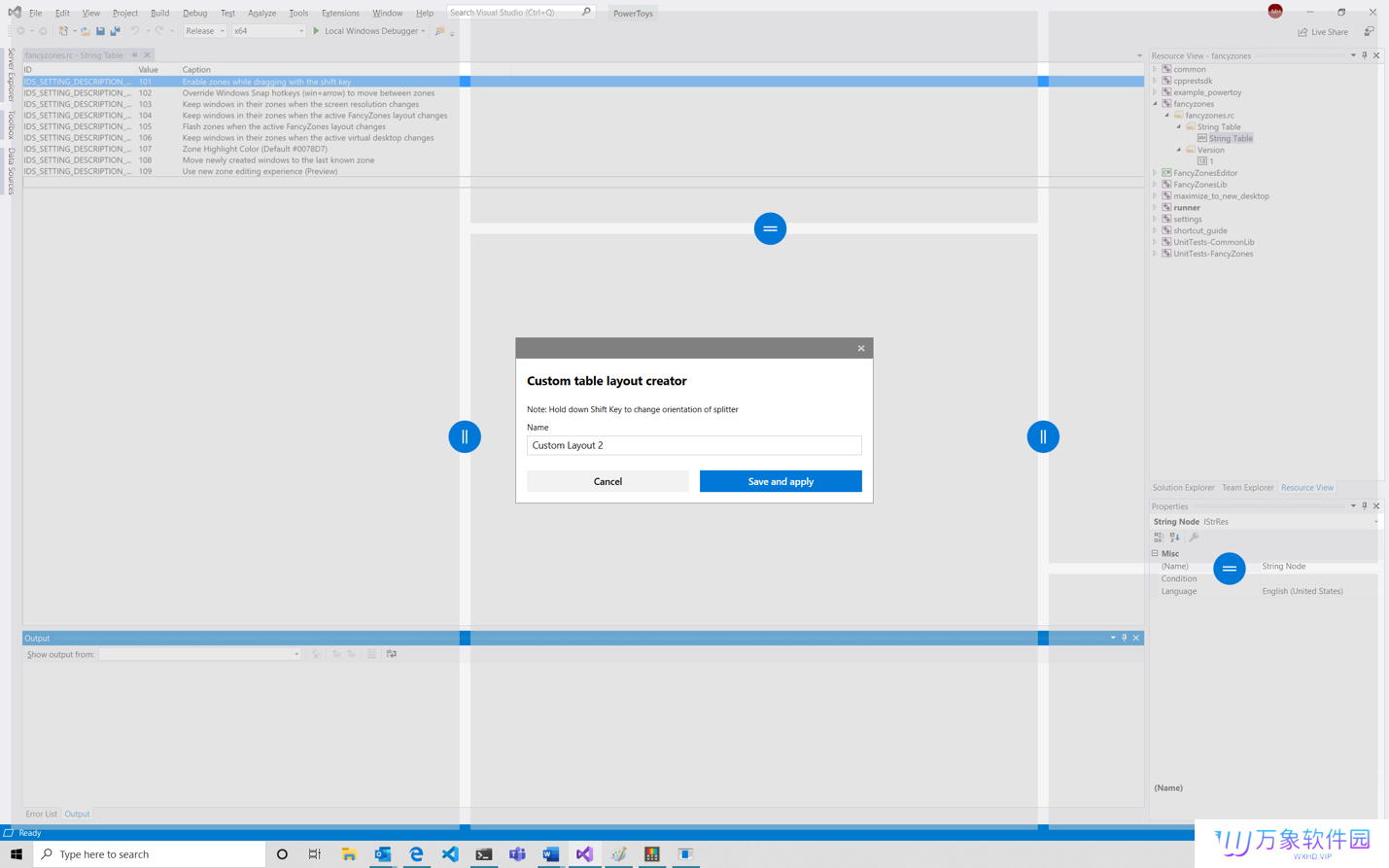
Task: Click green Start debugging play icon
Action: click(x=316, y=31)
